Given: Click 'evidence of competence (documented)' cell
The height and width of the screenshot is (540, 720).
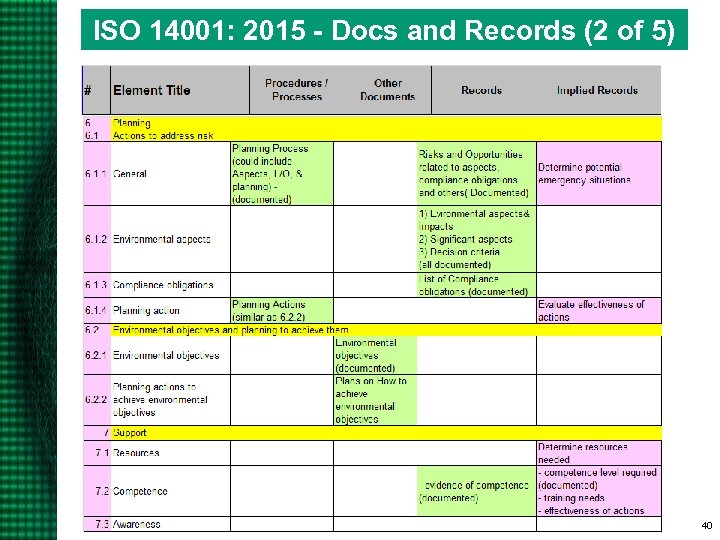Looking at the screenshot, I should pos(476,491).
